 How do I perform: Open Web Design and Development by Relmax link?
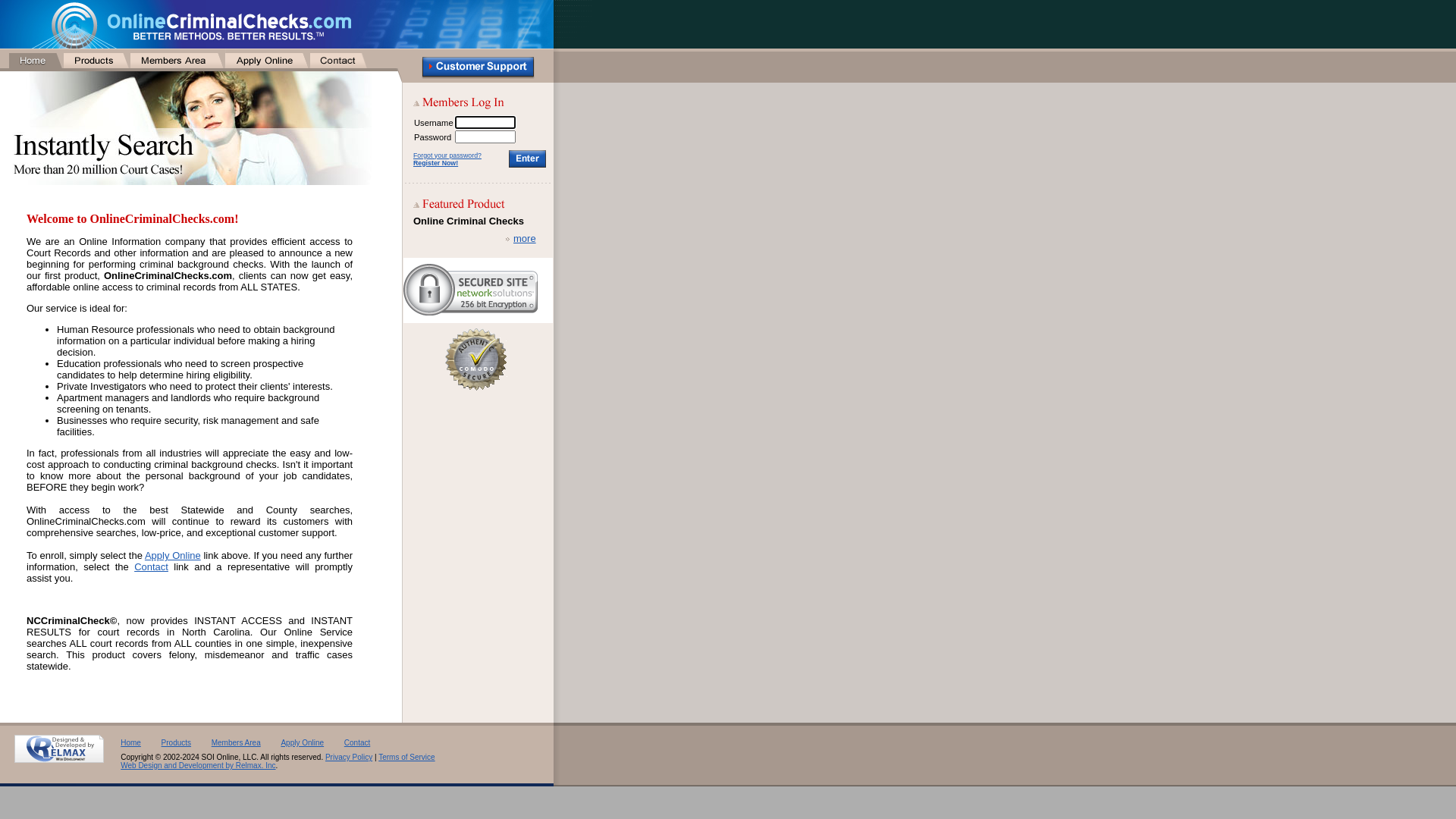pyautogui.click(x=198, y=766)
